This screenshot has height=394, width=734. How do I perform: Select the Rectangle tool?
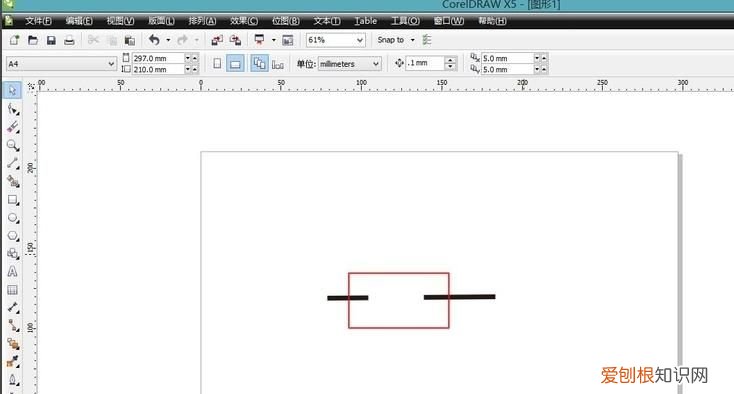[13, 200]
